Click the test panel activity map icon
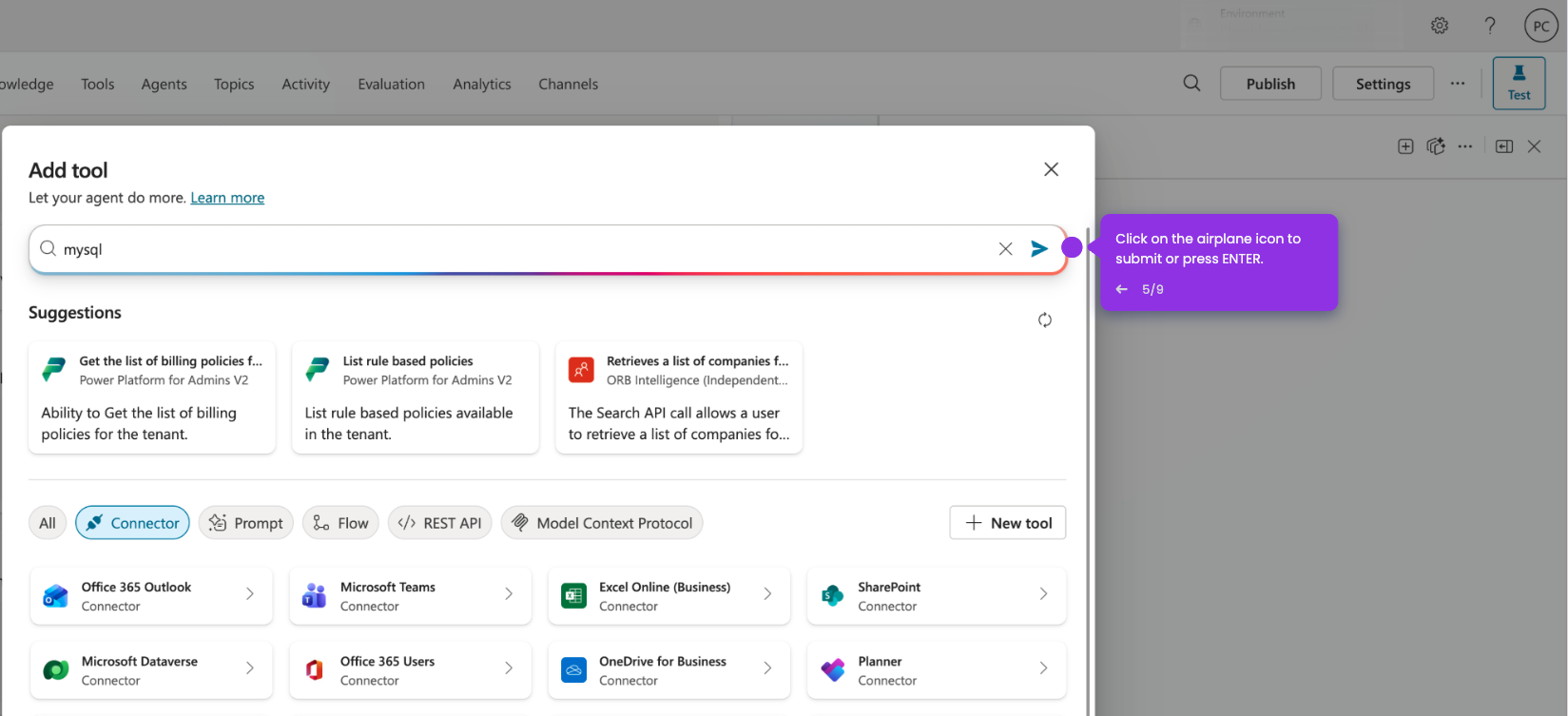 point(1436,146)
